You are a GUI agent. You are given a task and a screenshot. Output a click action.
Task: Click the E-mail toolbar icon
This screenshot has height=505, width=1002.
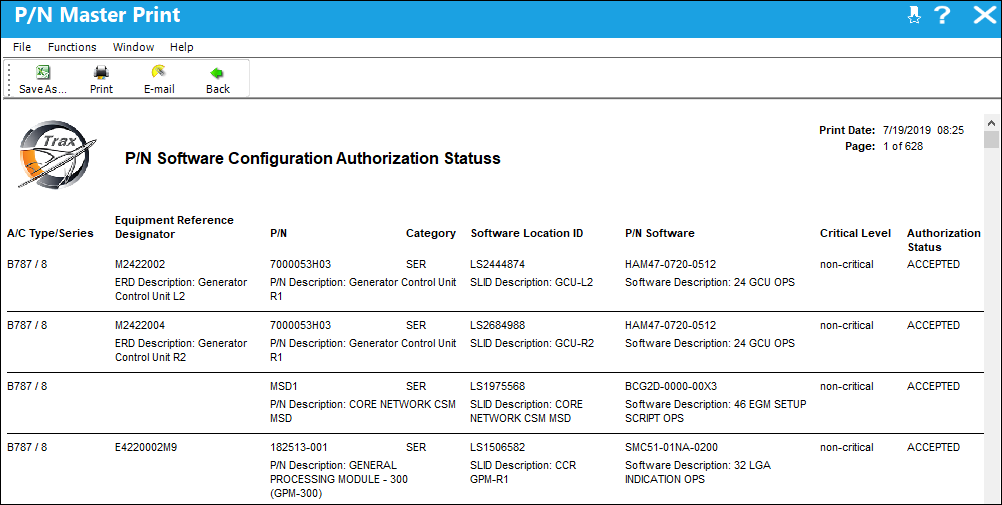point(158,72)
